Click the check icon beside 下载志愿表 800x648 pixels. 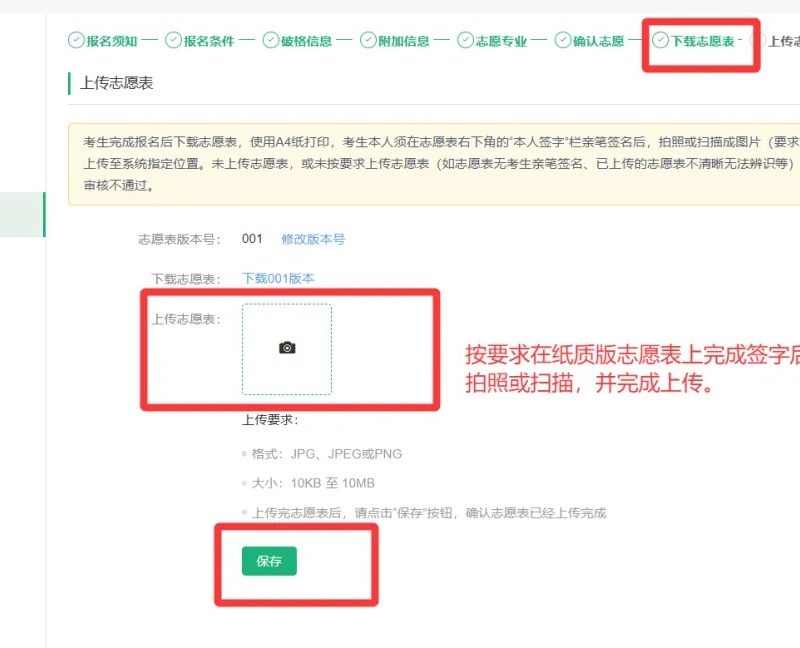coord(661,41)
